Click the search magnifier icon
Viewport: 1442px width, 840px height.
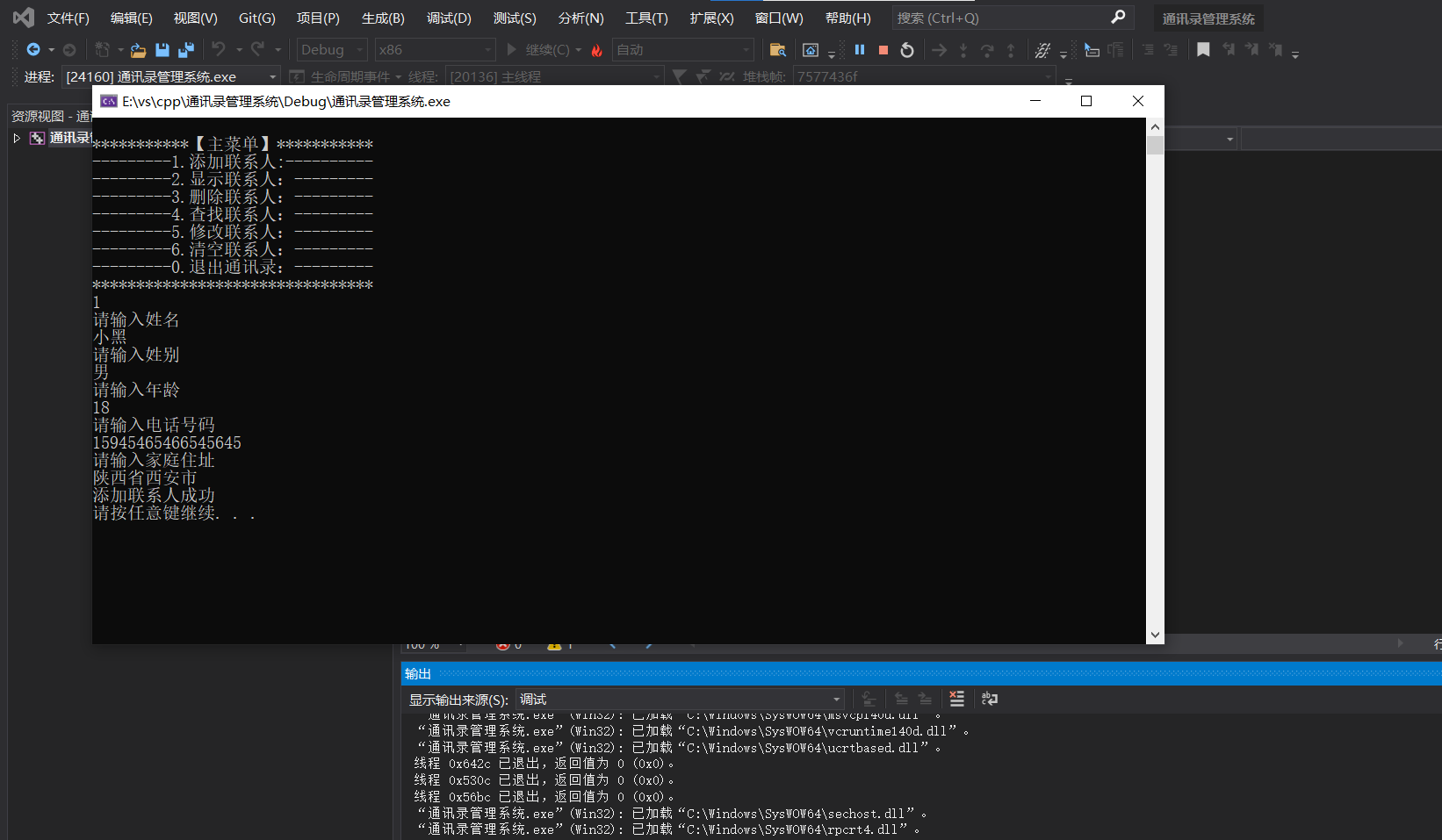(x=1118, y=18)
